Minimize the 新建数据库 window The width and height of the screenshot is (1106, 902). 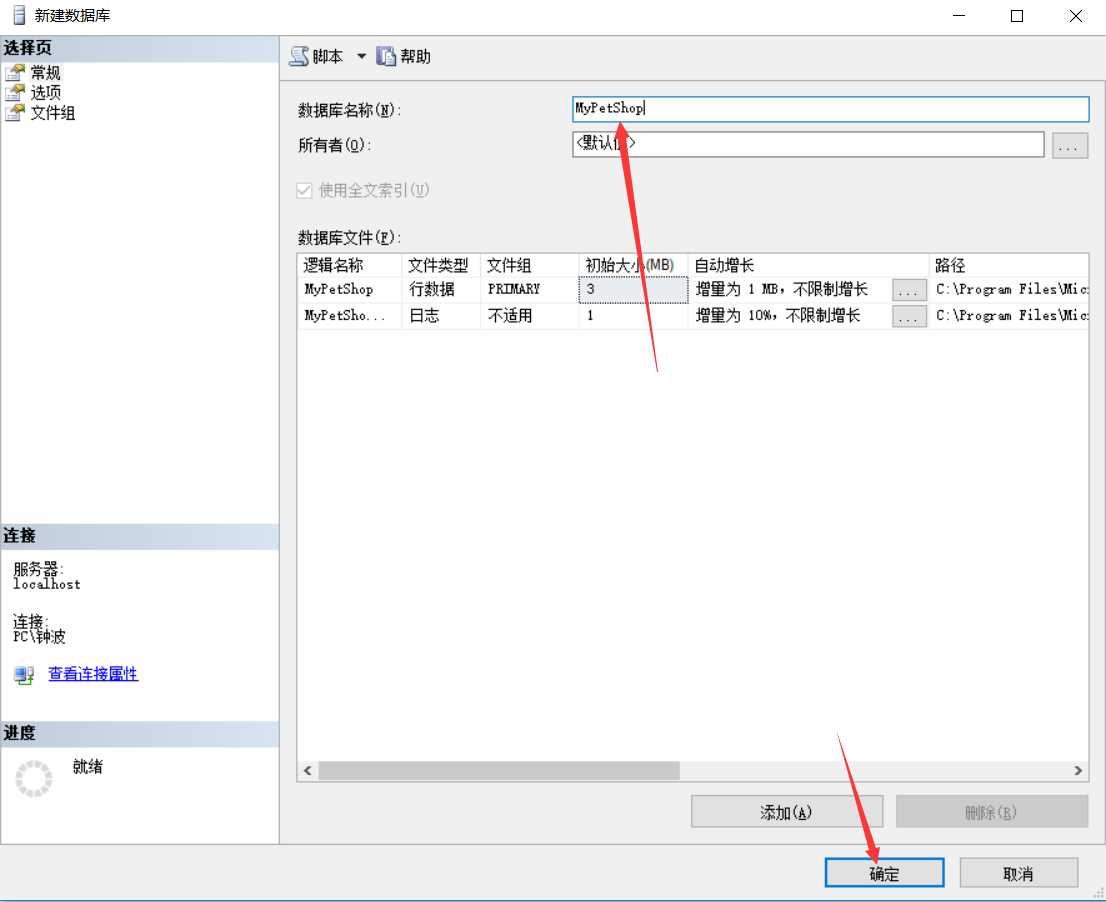959,16
